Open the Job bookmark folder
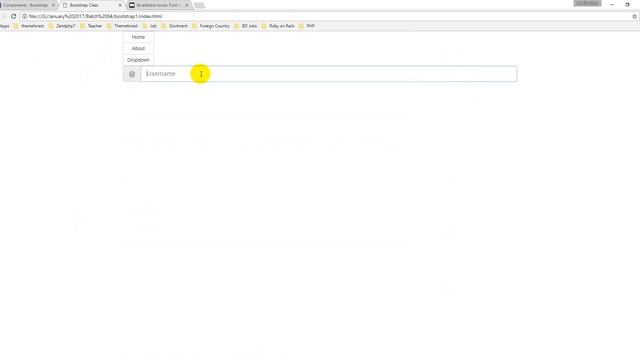The width and height of the screenshot is (640, 360). point(149,26)
